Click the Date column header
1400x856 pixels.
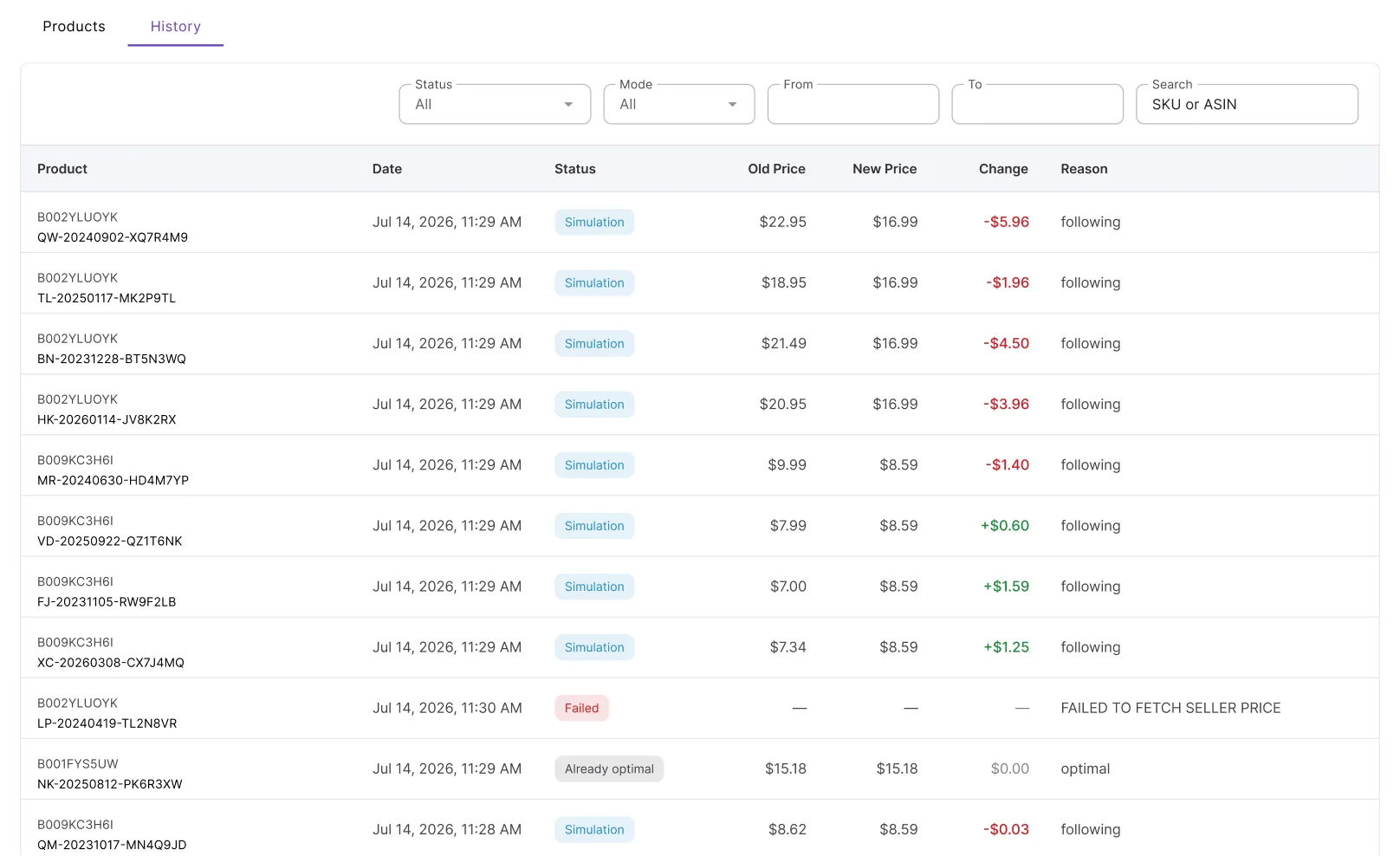click(387, 169)
